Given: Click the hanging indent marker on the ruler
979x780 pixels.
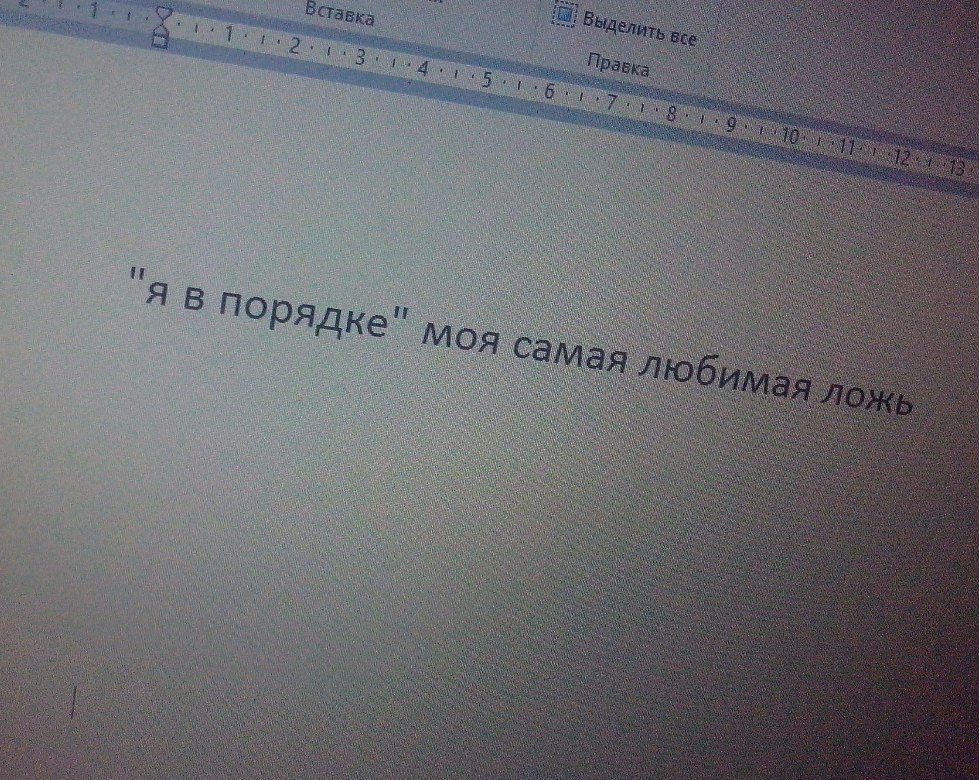Looking at the screenshot, I should pyautogui.click(x=162, y=29).
